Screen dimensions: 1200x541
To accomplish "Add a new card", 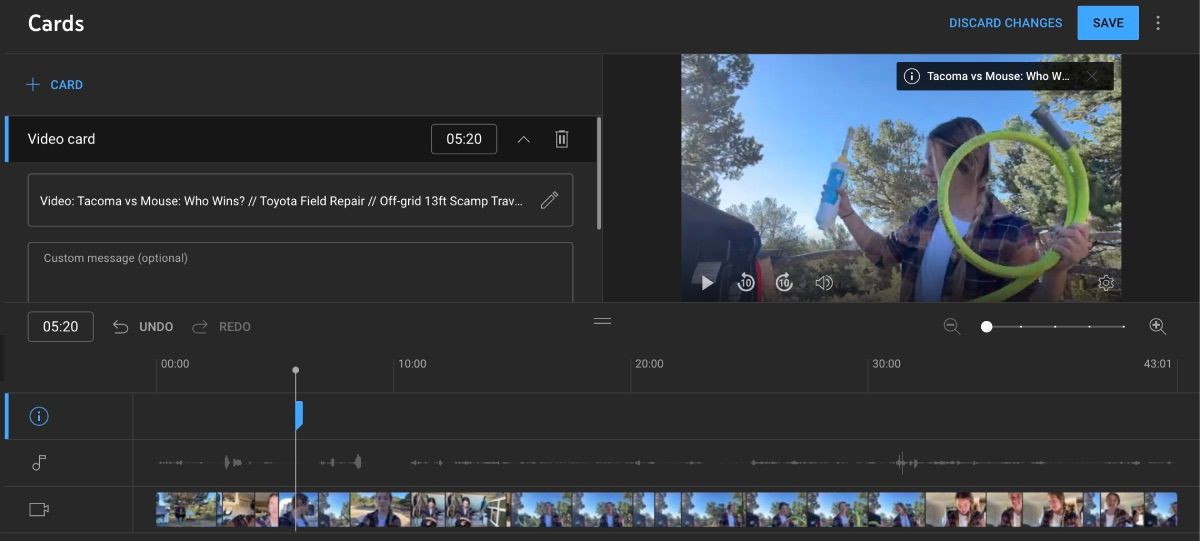I will click(x=55, y=85).
